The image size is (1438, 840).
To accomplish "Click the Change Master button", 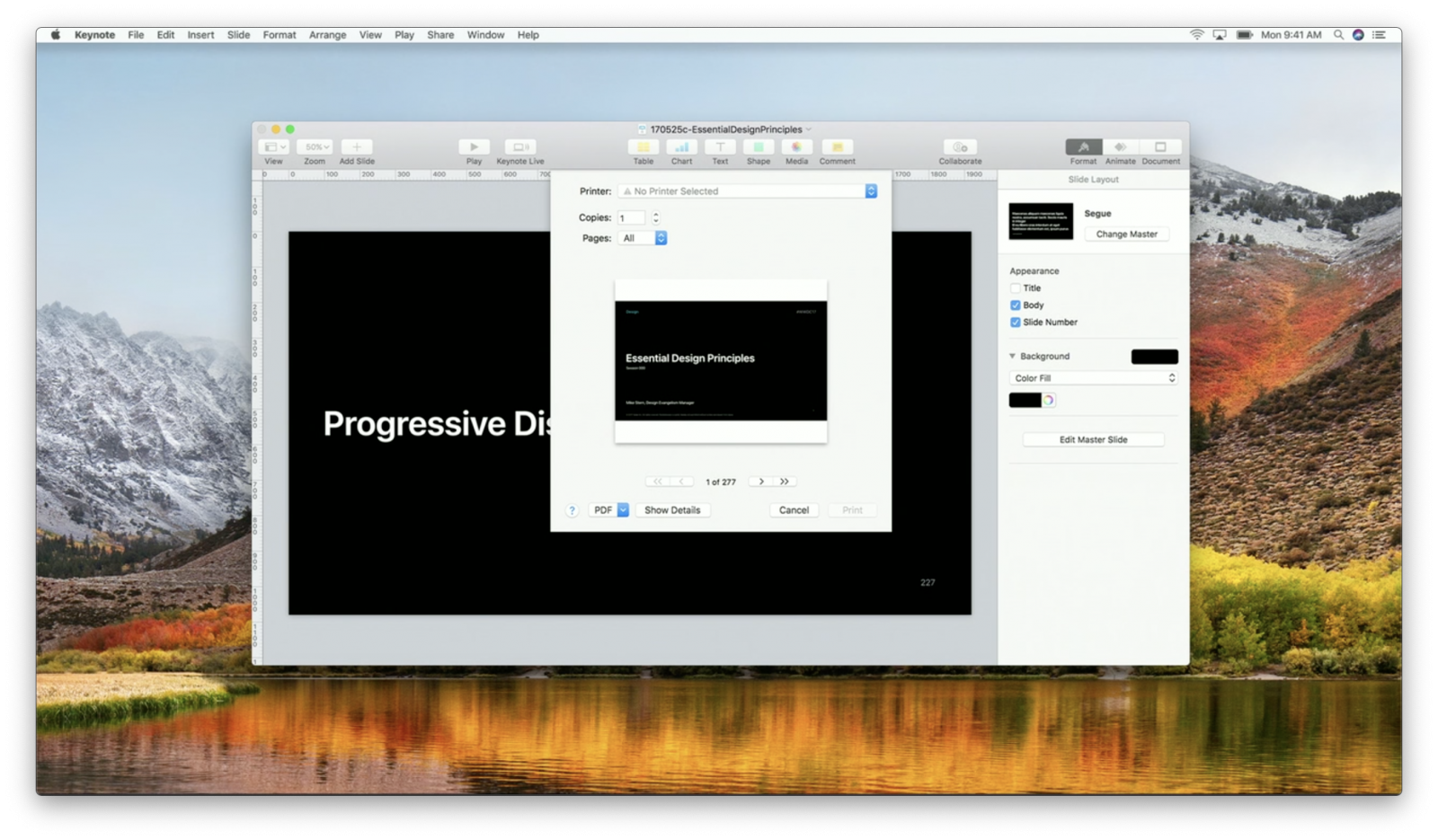I will (1126, 234).
